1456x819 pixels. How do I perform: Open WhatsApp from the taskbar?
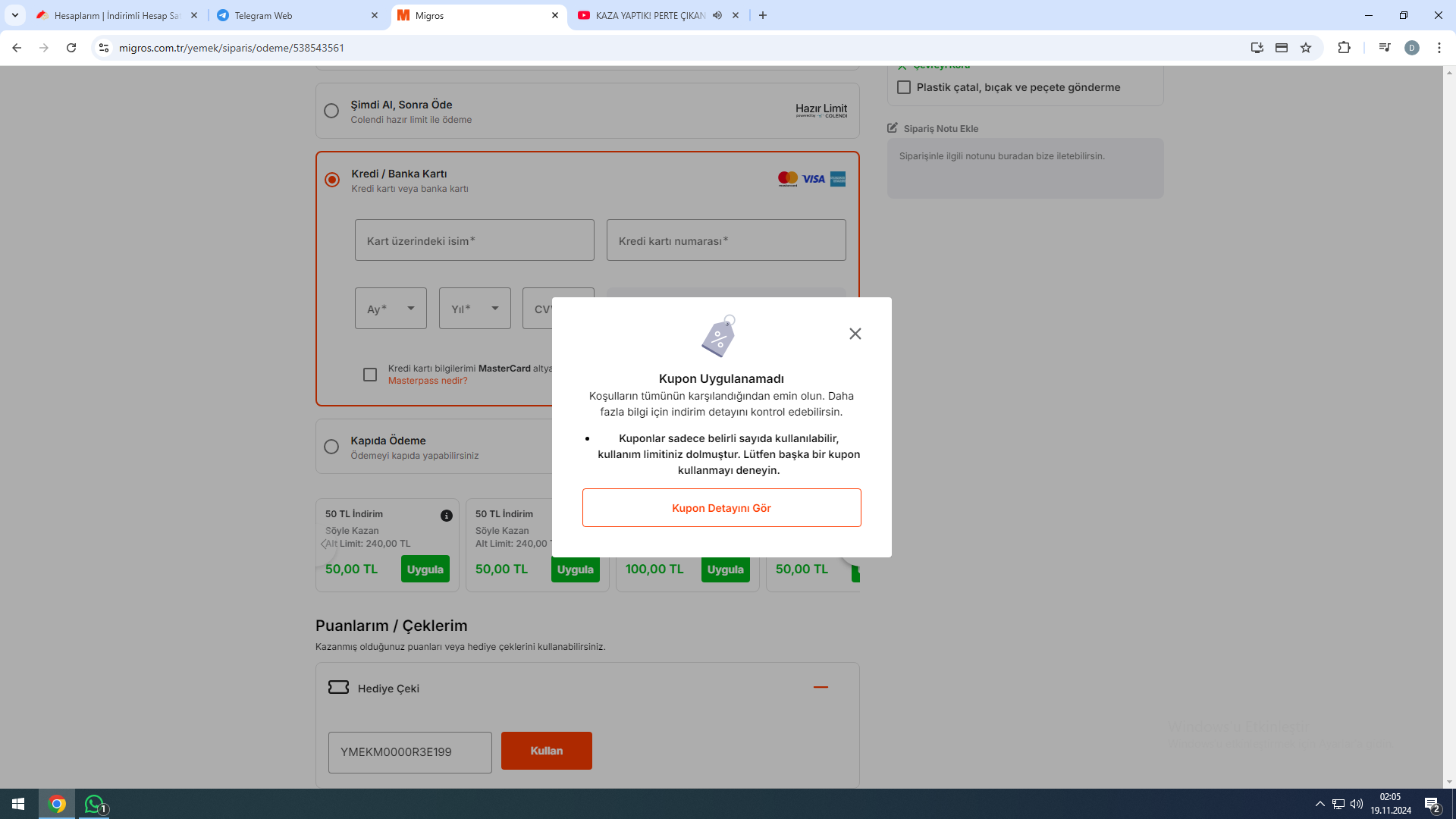point(94,804)
